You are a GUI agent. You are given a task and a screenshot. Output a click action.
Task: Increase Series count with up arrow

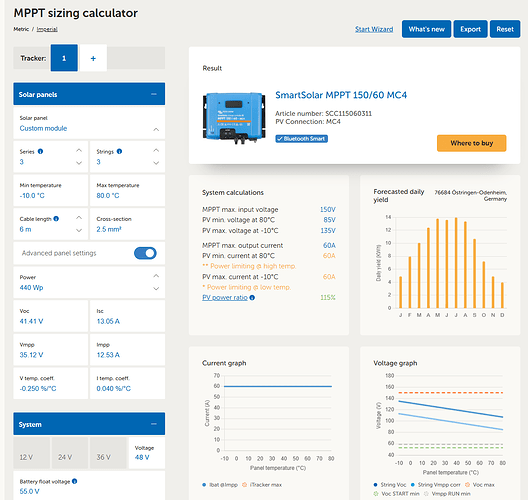click(79, 151)
